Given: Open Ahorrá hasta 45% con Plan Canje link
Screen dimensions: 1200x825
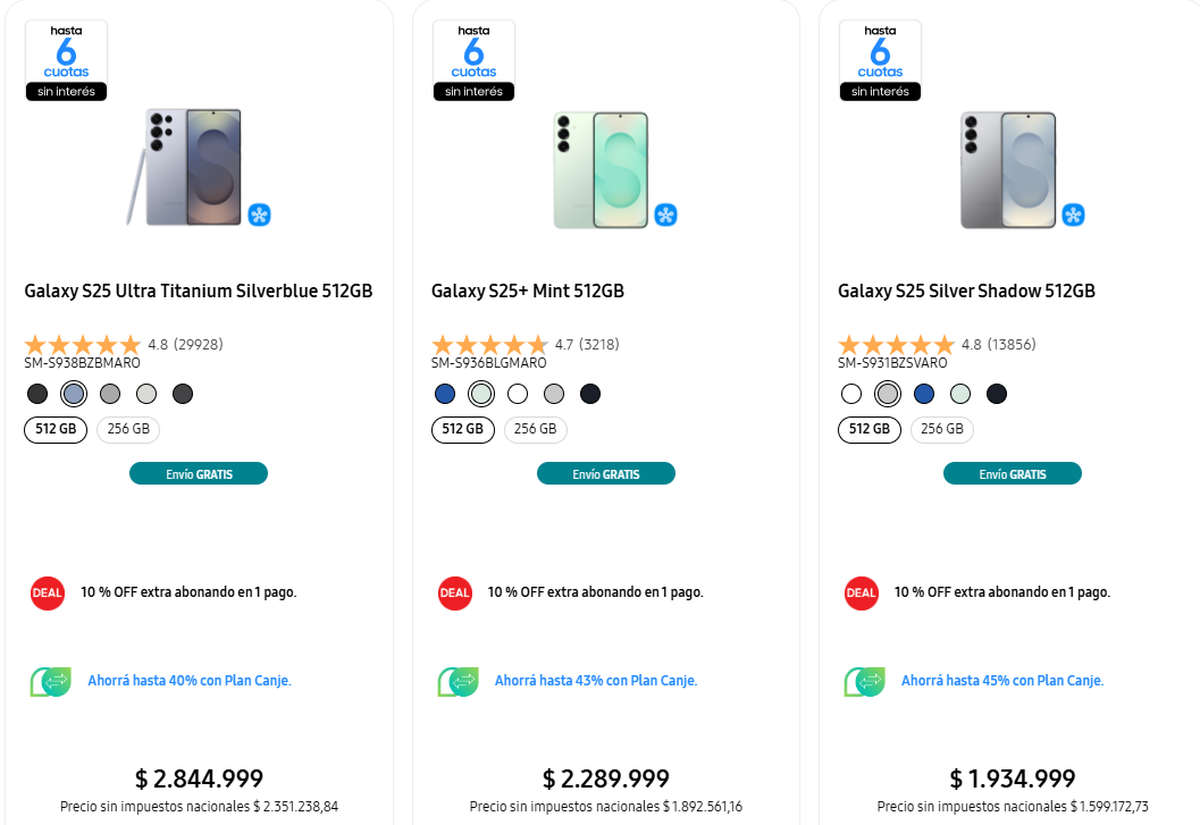Looking at the screenshot, I should 1002,681.
